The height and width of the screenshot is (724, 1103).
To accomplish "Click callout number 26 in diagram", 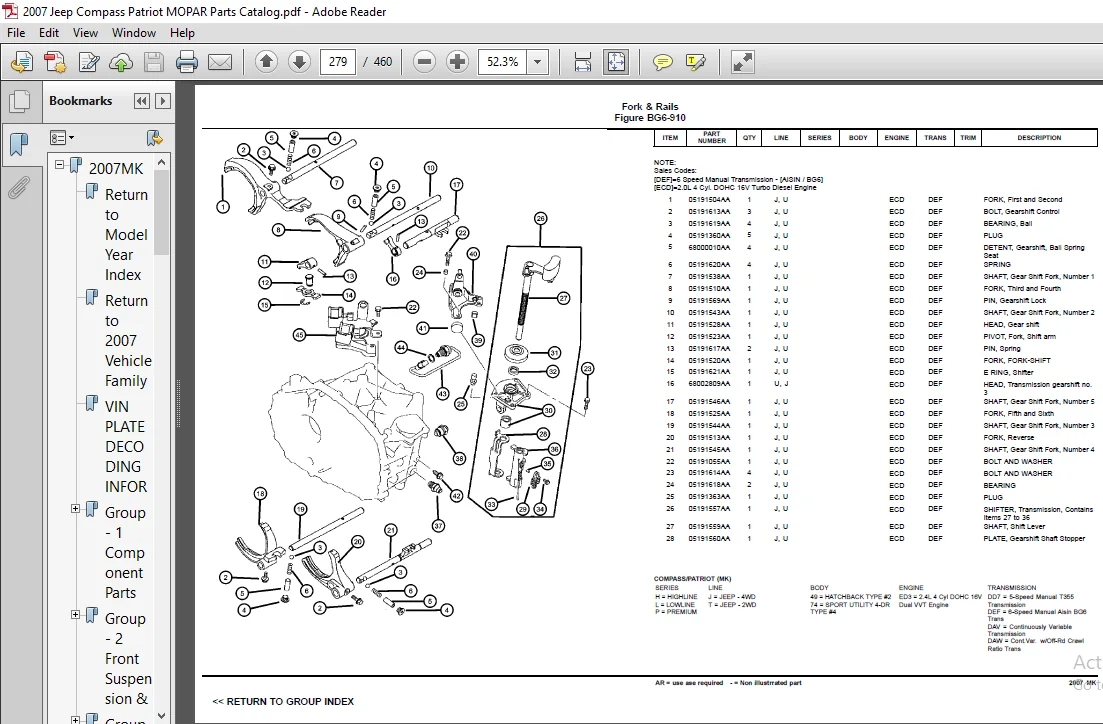I will pyautogui.click(x=540, y=218).
